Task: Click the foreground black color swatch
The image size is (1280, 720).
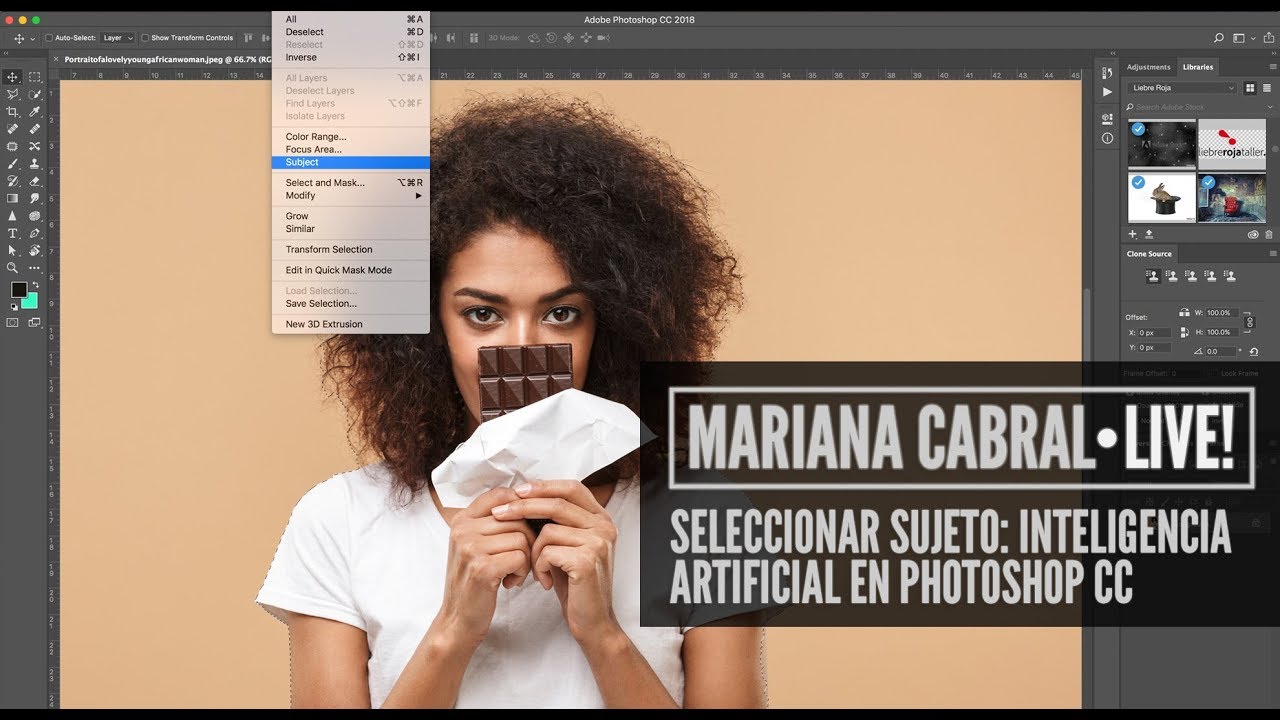Action: coord(17,288)
